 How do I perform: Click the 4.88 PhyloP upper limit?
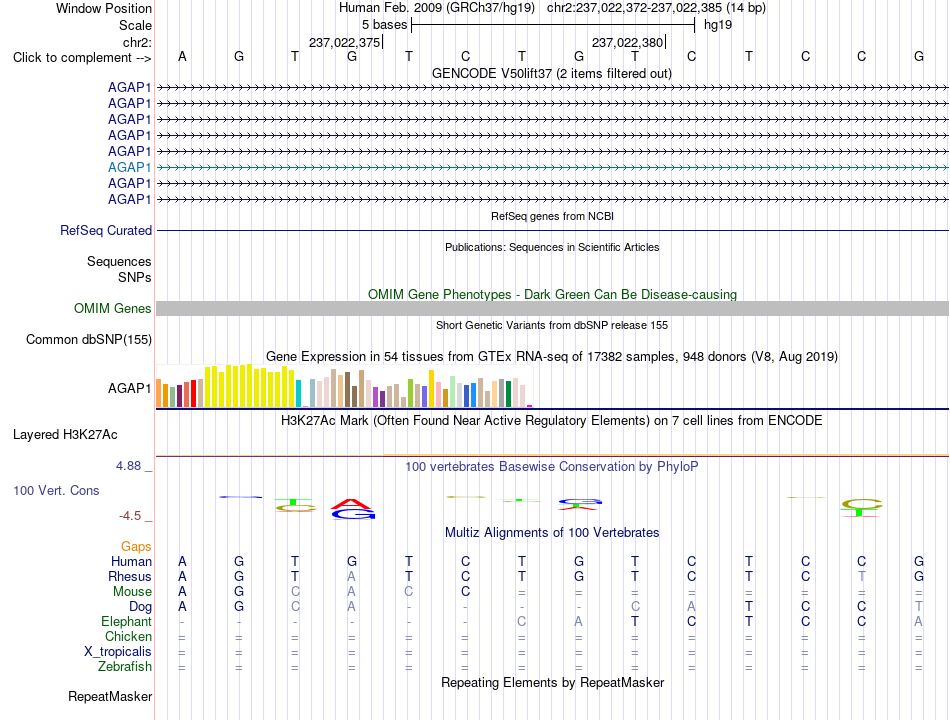point(128,466)
